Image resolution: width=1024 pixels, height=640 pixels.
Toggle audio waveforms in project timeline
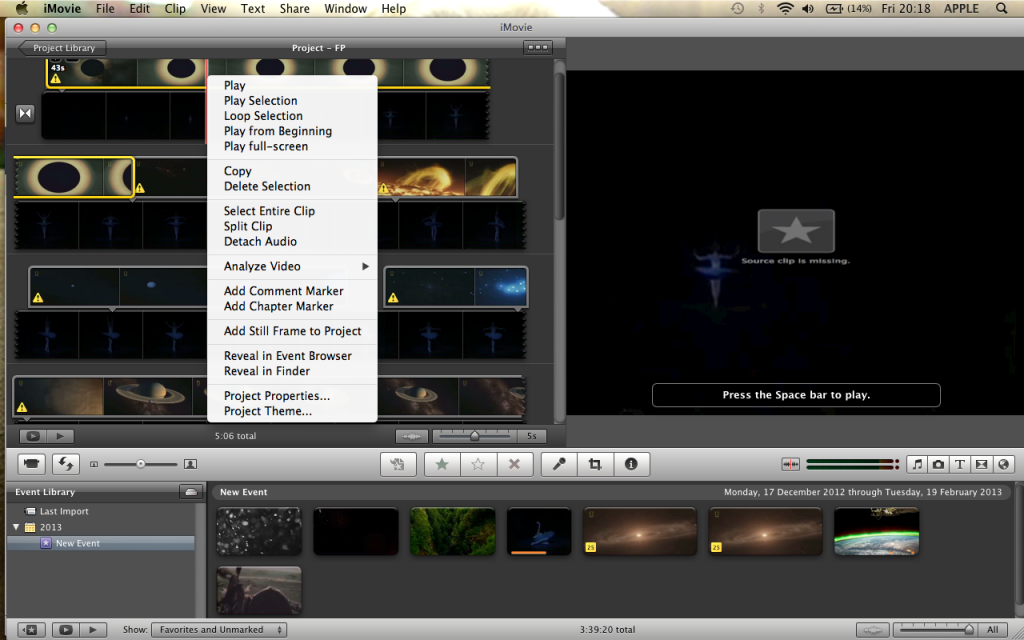pyautogui.click(x=411, y=436)
